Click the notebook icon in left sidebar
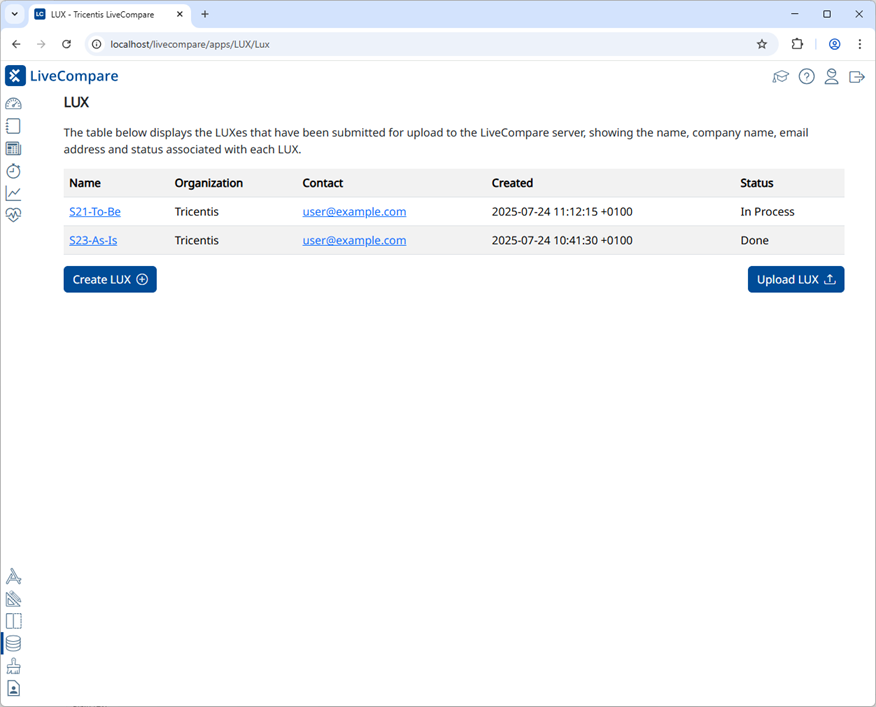Image resolution: width=876 pixels, height=707 pixels. point(13,126)
